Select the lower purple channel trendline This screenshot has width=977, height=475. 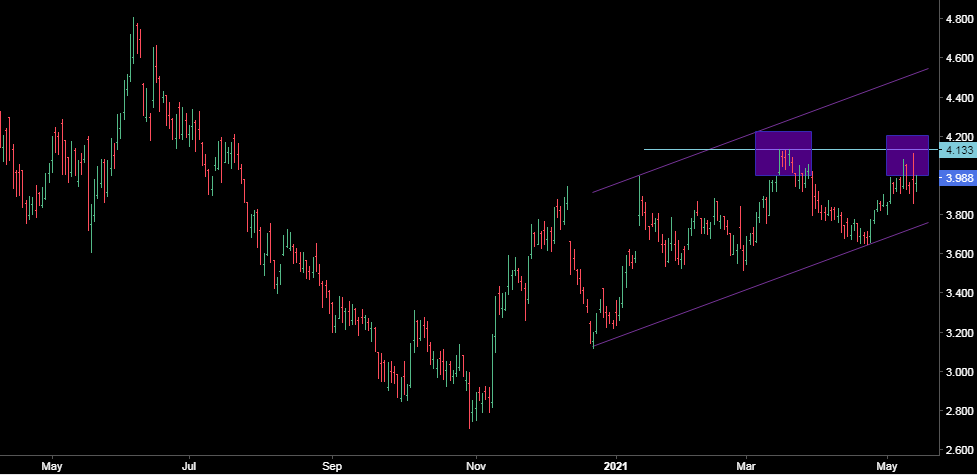click(x=760, y=284)
